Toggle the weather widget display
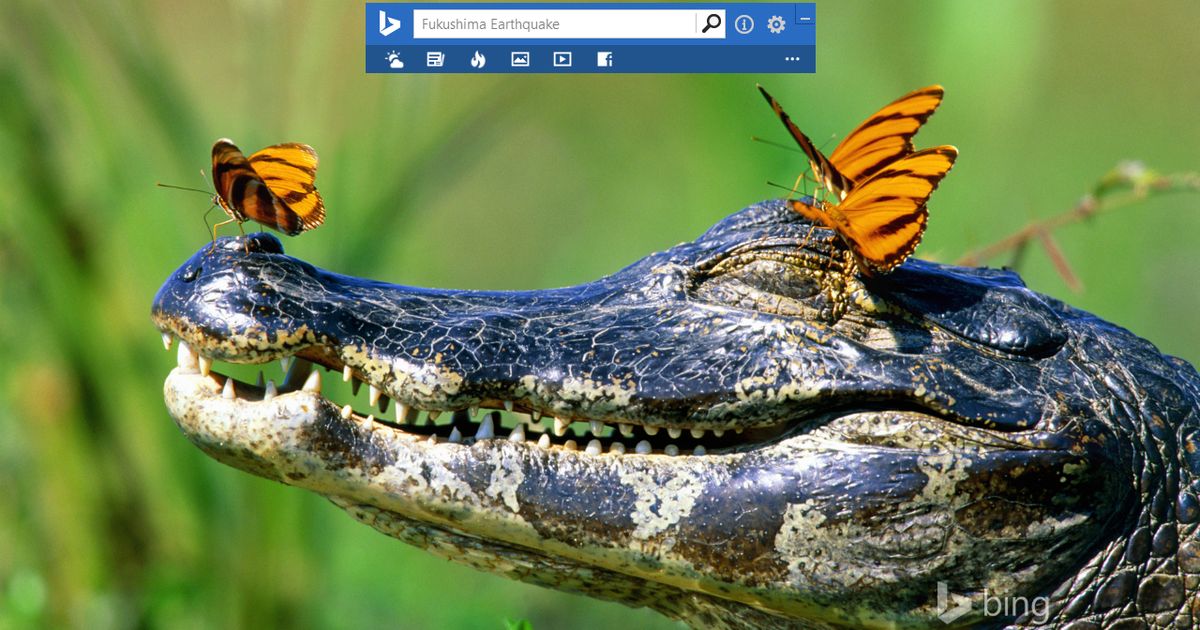The width and height of the screenshot is (1200, 630). point(394,60)
